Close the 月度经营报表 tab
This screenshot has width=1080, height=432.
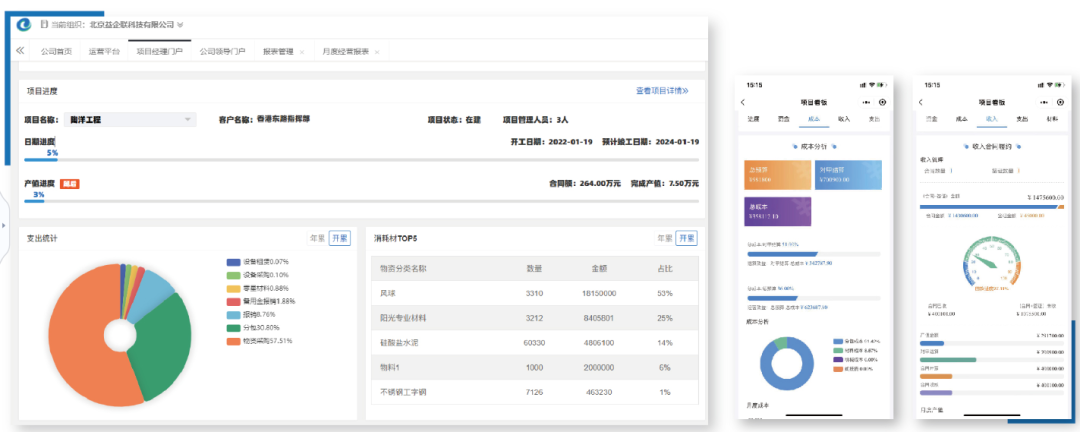point(378,51)
